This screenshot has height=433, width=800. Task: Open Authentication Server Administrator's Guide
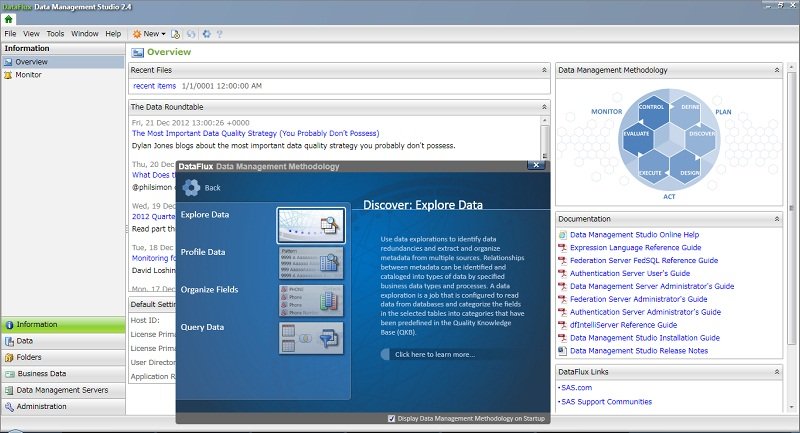[x=645, y=312]
